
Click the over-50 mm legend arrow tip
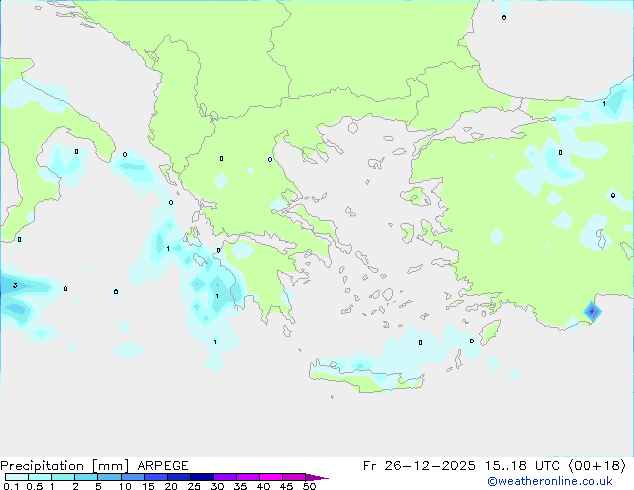(x=317, y=477)
